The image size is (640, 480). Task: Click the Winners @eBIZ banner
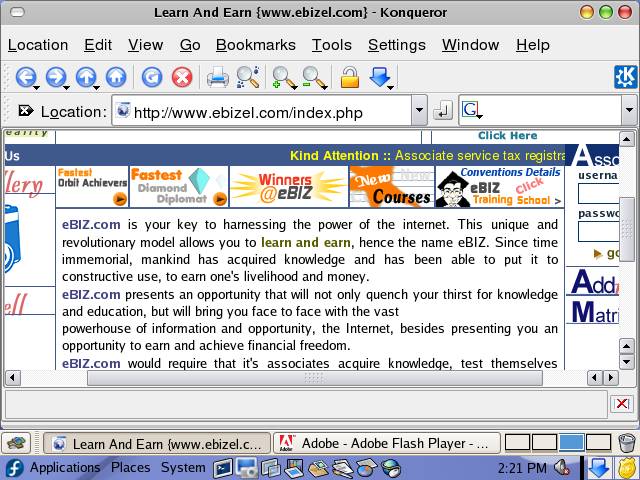pos(288,187)
